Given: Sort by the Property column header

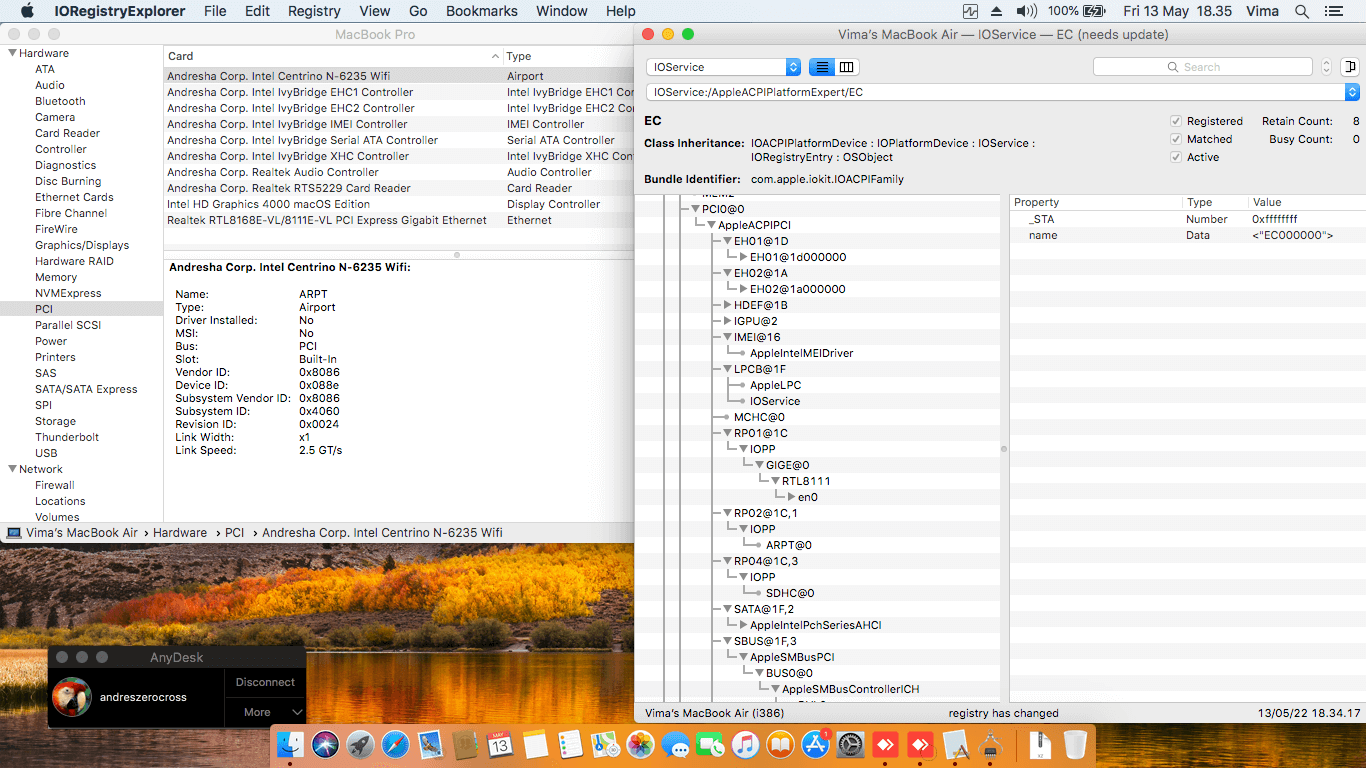Looking at the screenshot, I should [1096, 202].
